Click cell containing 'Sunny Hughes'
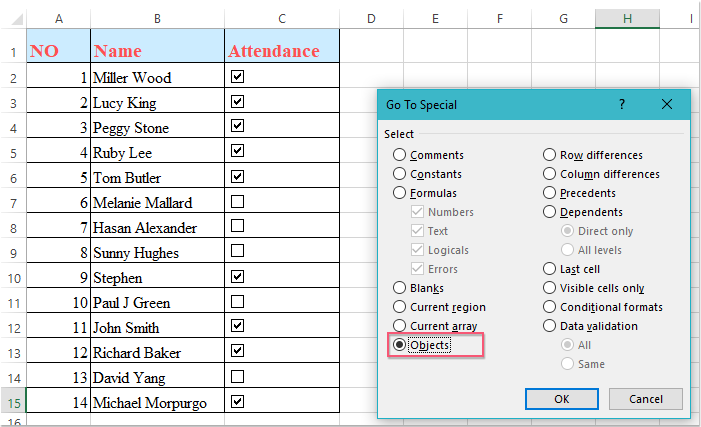This screenshot has width=701, height=427. [x=157, y=250]
